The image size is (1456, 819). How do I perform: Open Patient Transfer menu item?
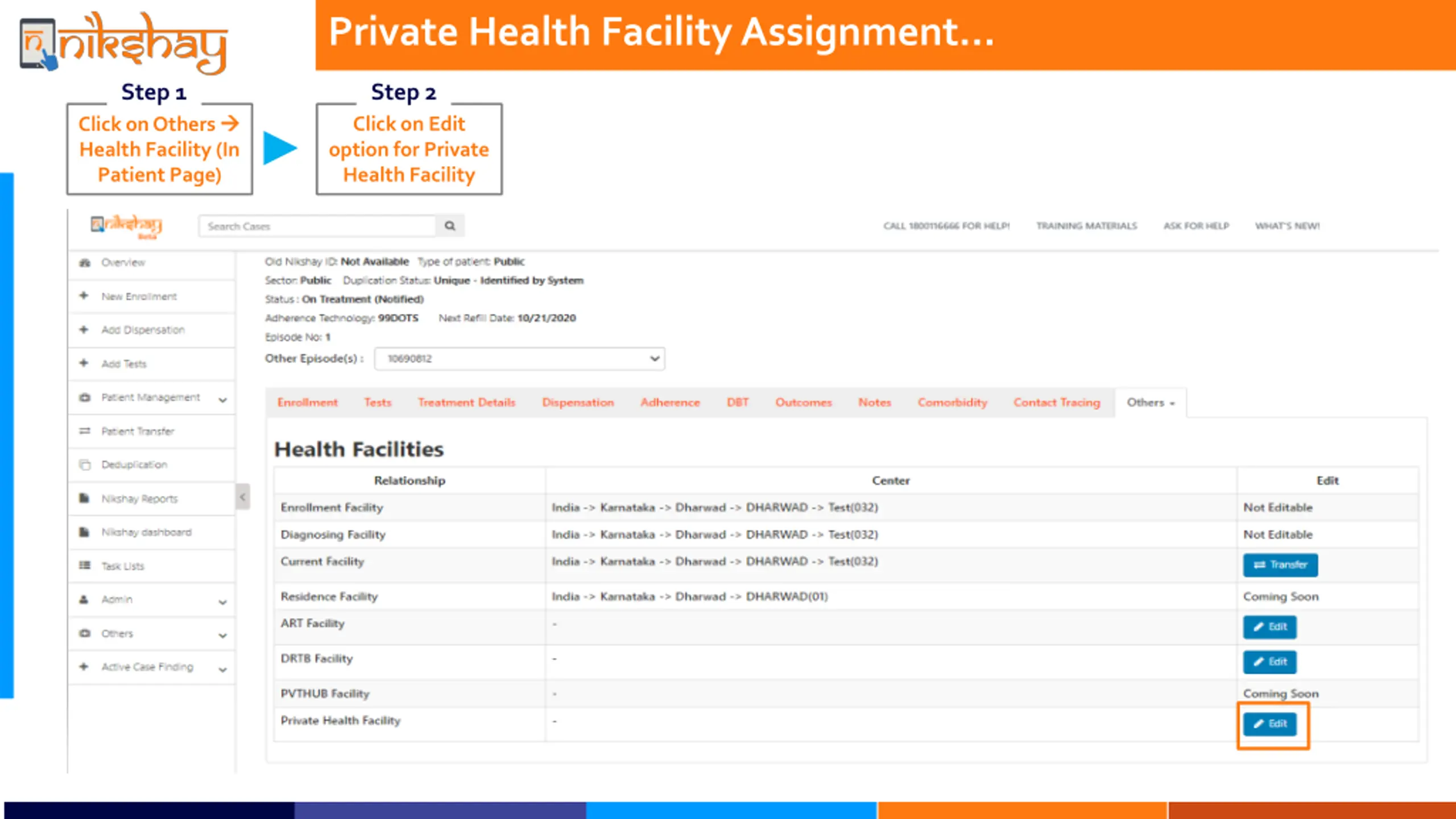coord(138,431)
